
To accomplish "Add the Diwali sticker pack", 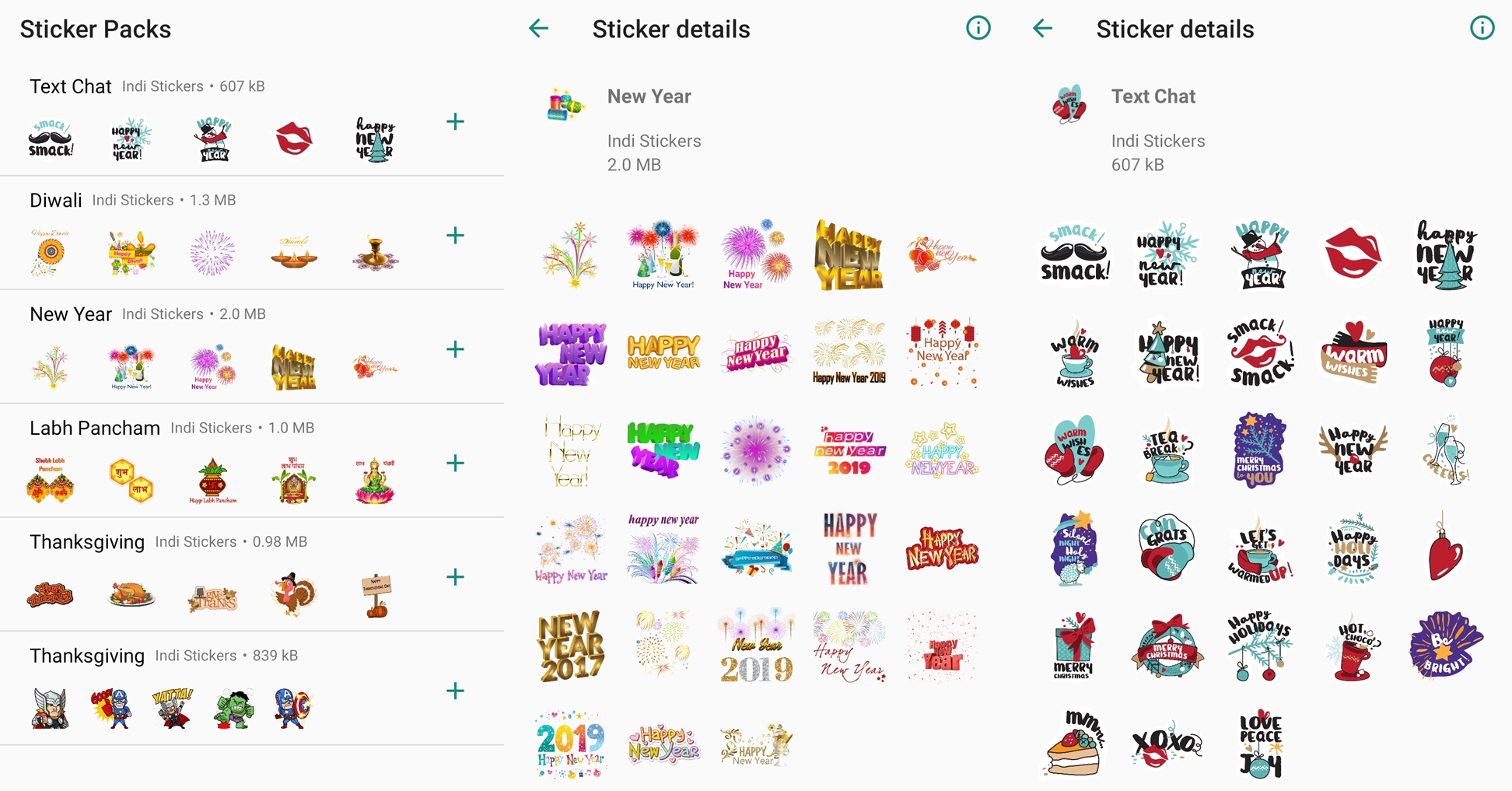I will coord(455,236).
